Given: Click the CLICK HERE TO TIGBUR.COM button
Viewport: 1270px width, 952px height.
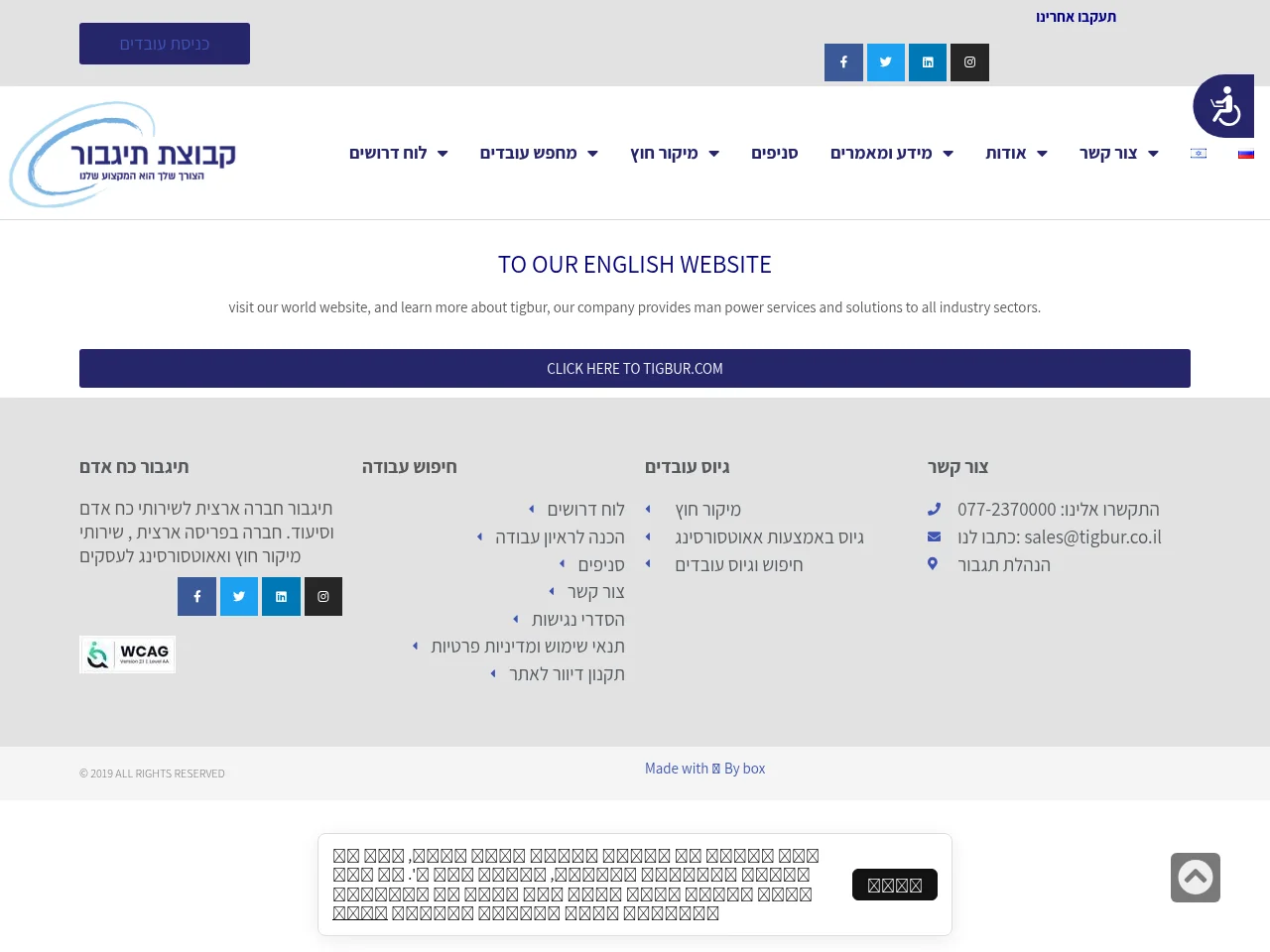Looking at the screenshot, I should pos(635,368).
